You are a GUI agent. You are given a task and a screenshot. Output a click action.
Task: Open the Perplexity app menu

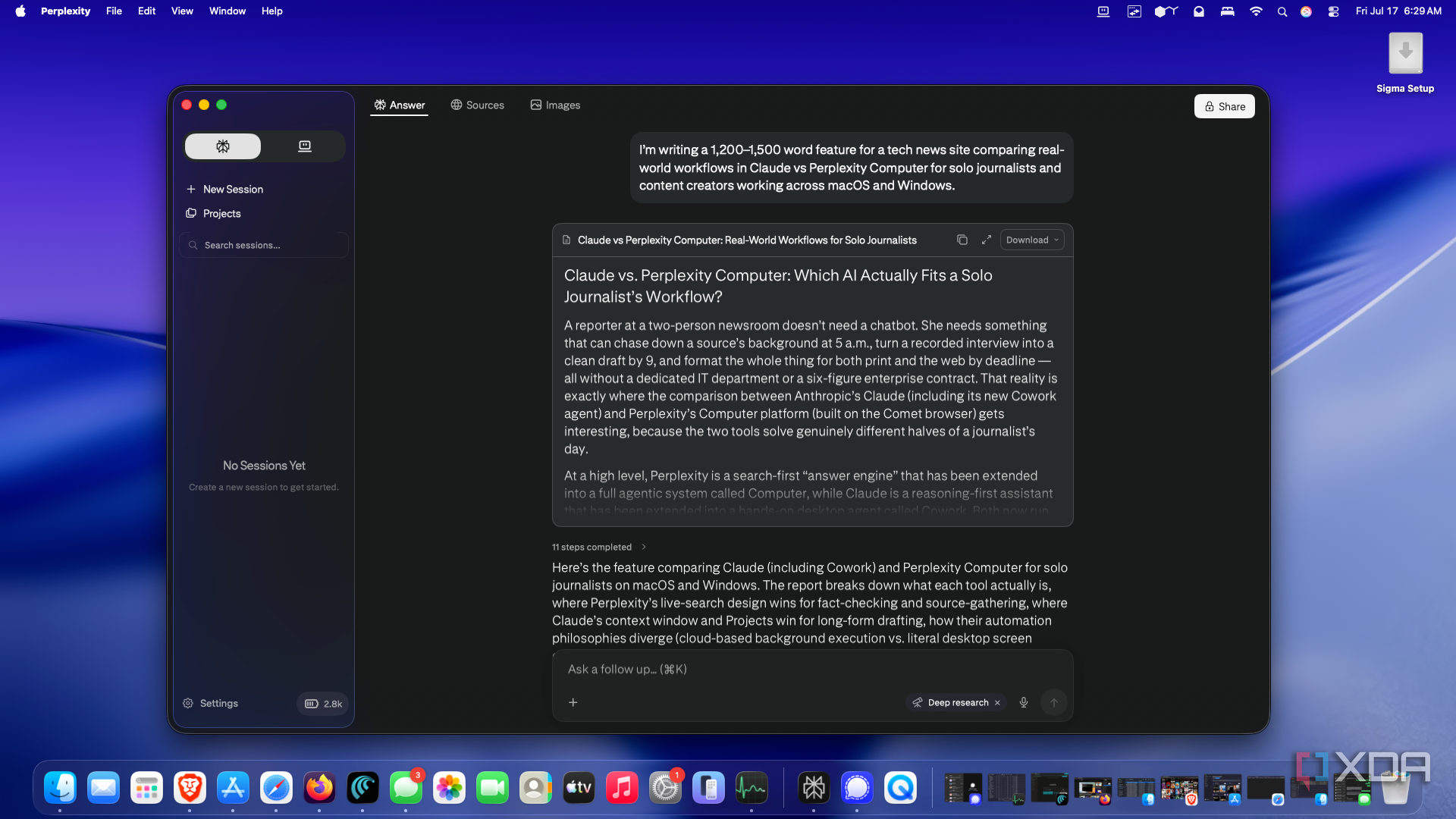click(65, 11)
